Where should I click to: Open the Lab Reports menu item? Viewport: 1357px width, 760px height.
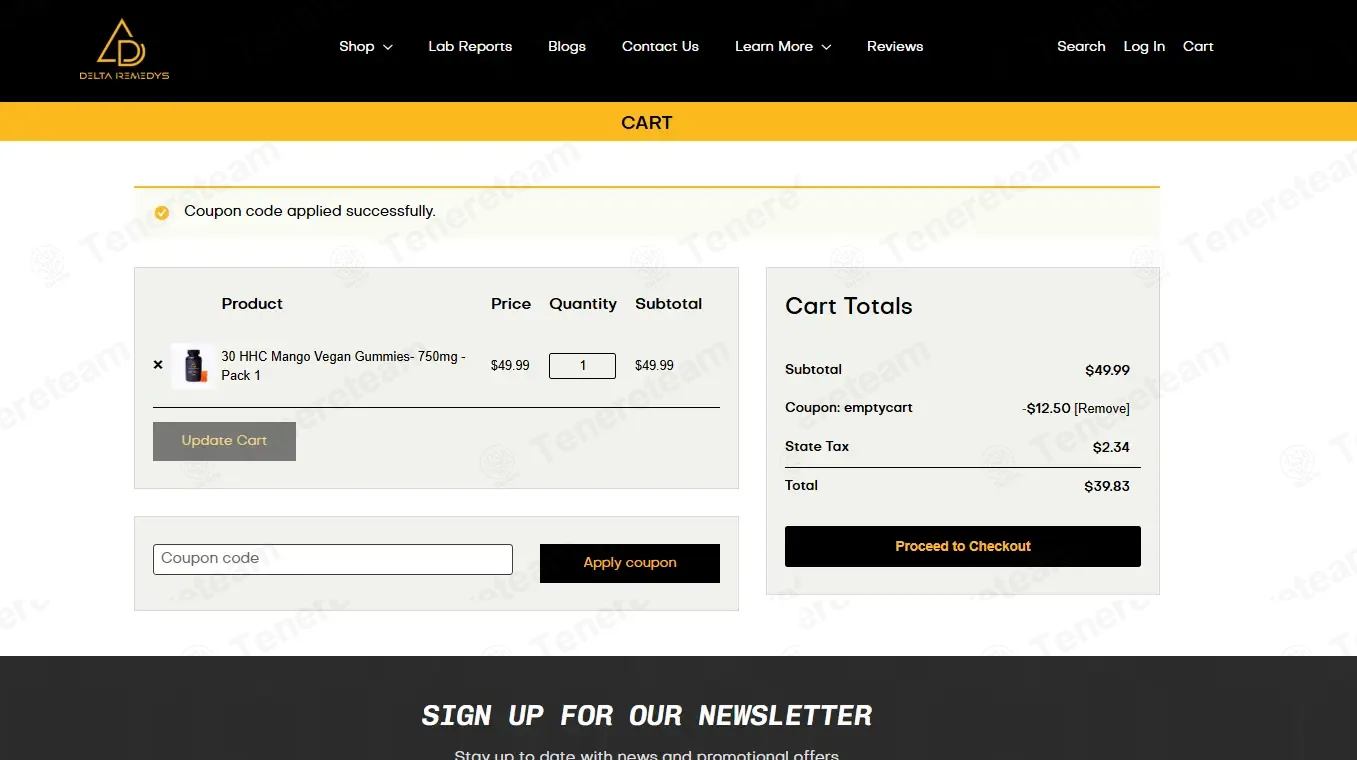tap(470, 46)
